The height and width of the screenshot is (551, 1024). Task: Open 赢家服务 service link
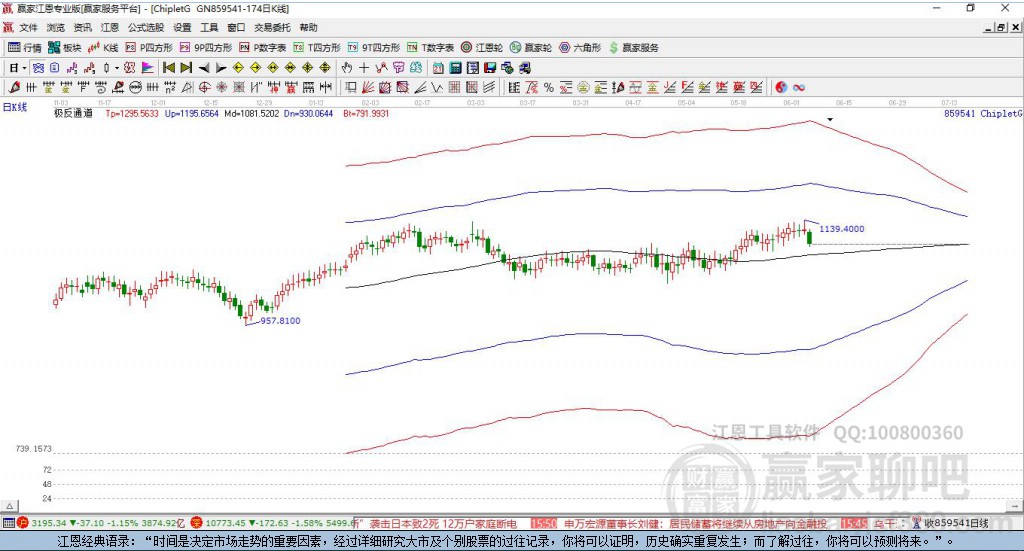click(634, 48)
